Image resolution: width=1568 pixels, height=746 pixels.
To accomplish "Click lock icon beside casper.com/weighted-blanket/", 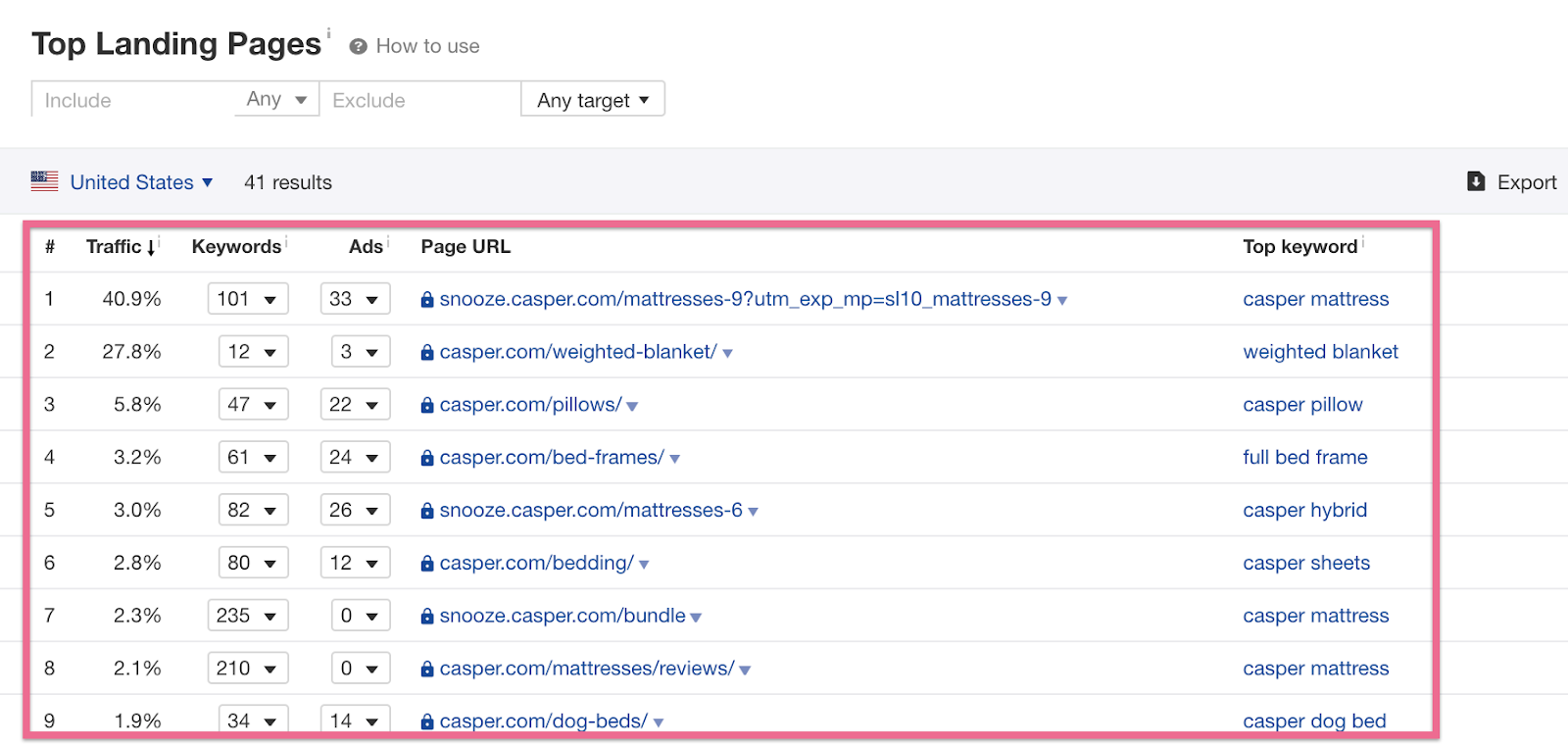I will [427, 353].
